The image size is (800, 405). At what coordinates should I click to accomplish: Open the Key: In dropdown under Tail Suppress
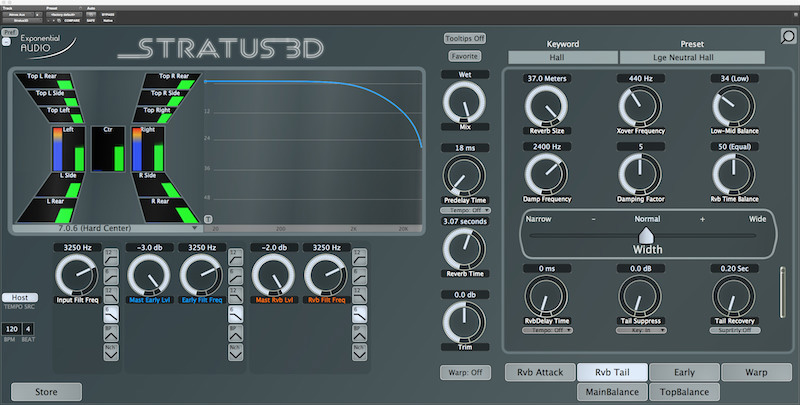click(641, 330)
